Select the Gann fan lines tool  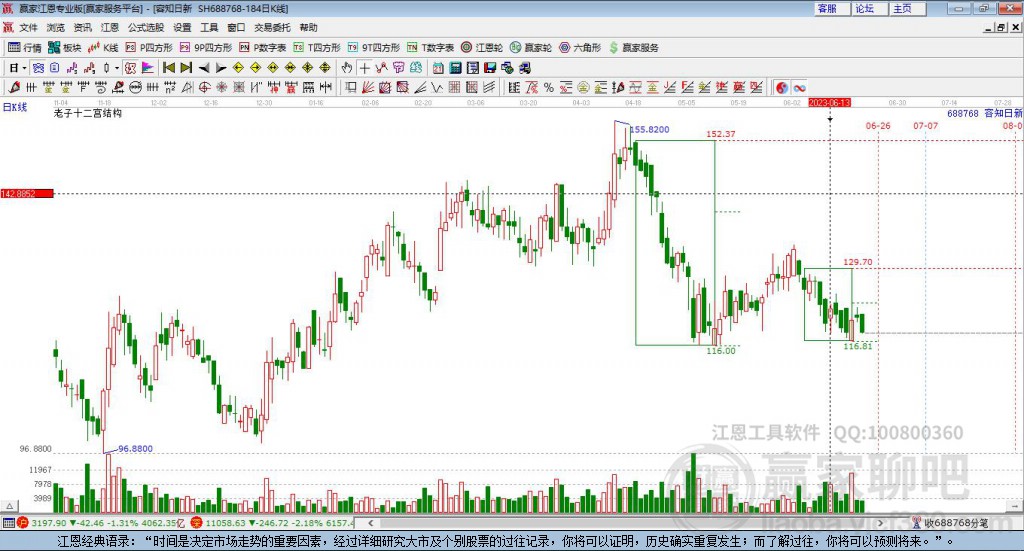point(368,87)
